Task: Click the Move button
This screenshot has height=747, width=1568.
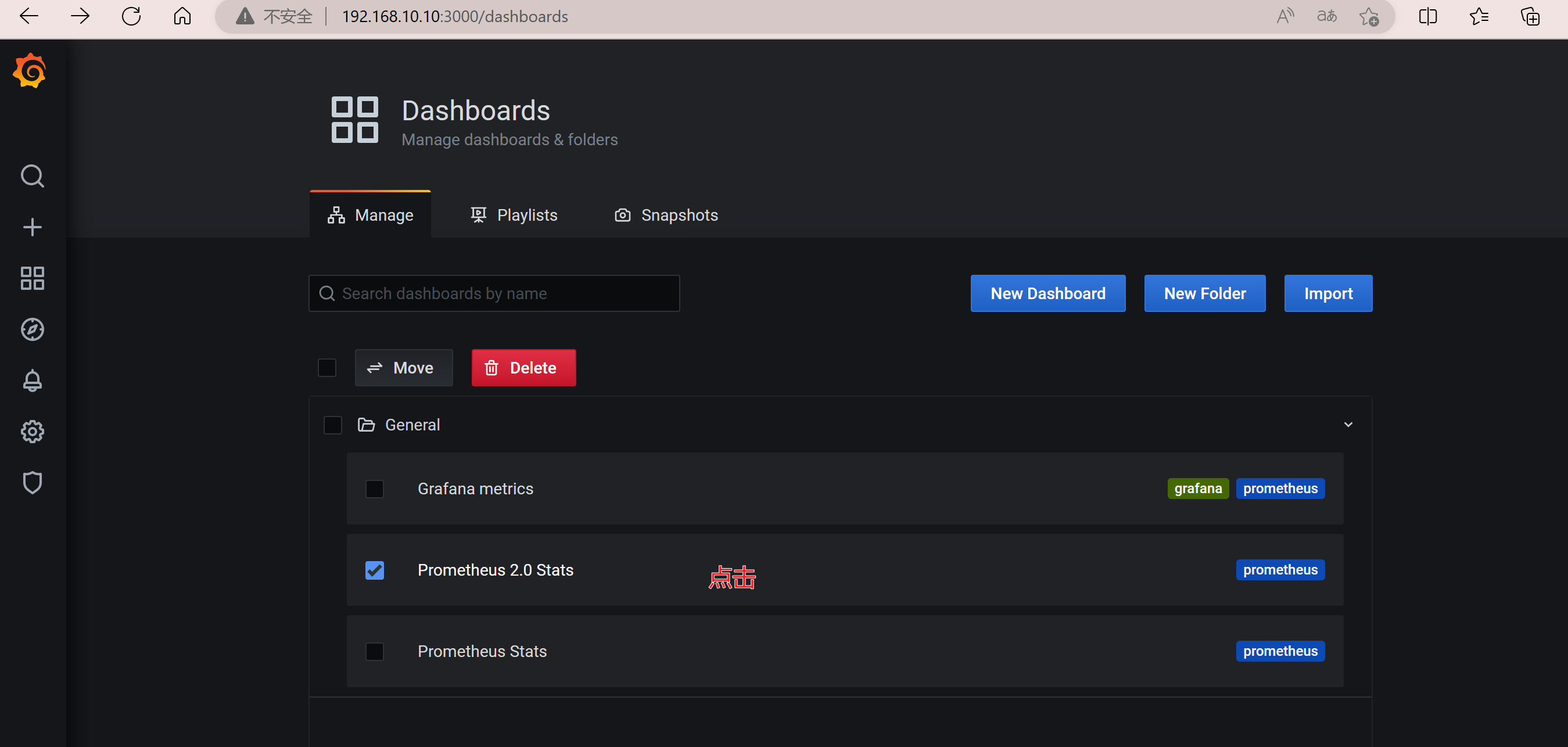Action: click(404, 368)
